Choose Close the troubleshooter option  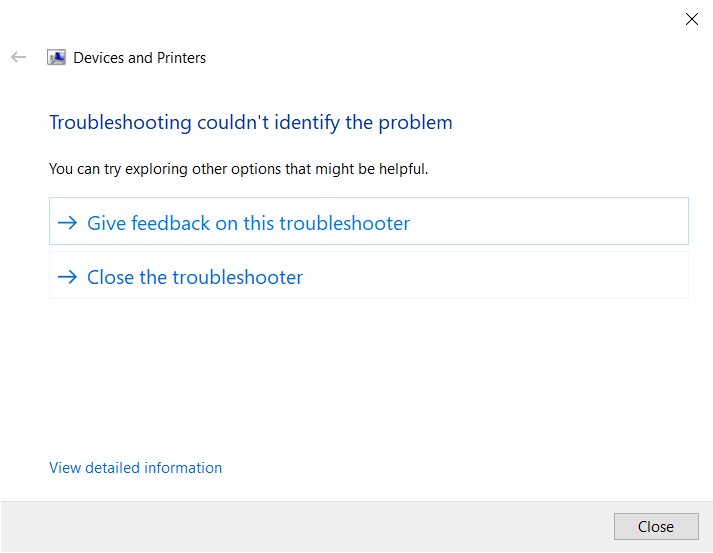tap(369, 275)
